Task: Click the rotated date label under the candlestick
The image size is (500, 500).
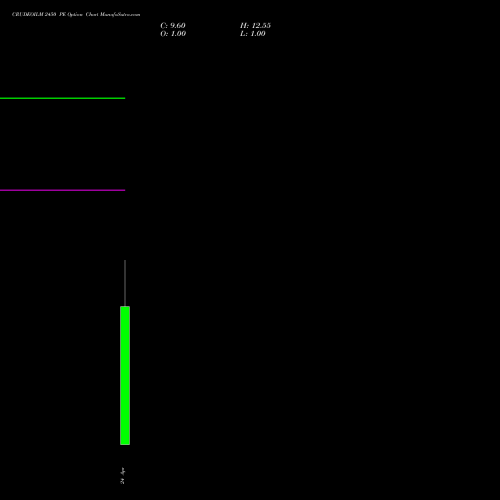Action: pyautogui.click(x=122, y=475)
